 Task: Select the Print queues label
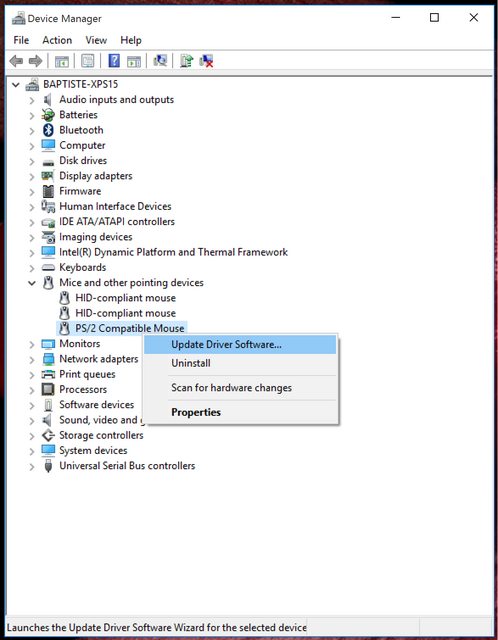click(x=87, y=374)
